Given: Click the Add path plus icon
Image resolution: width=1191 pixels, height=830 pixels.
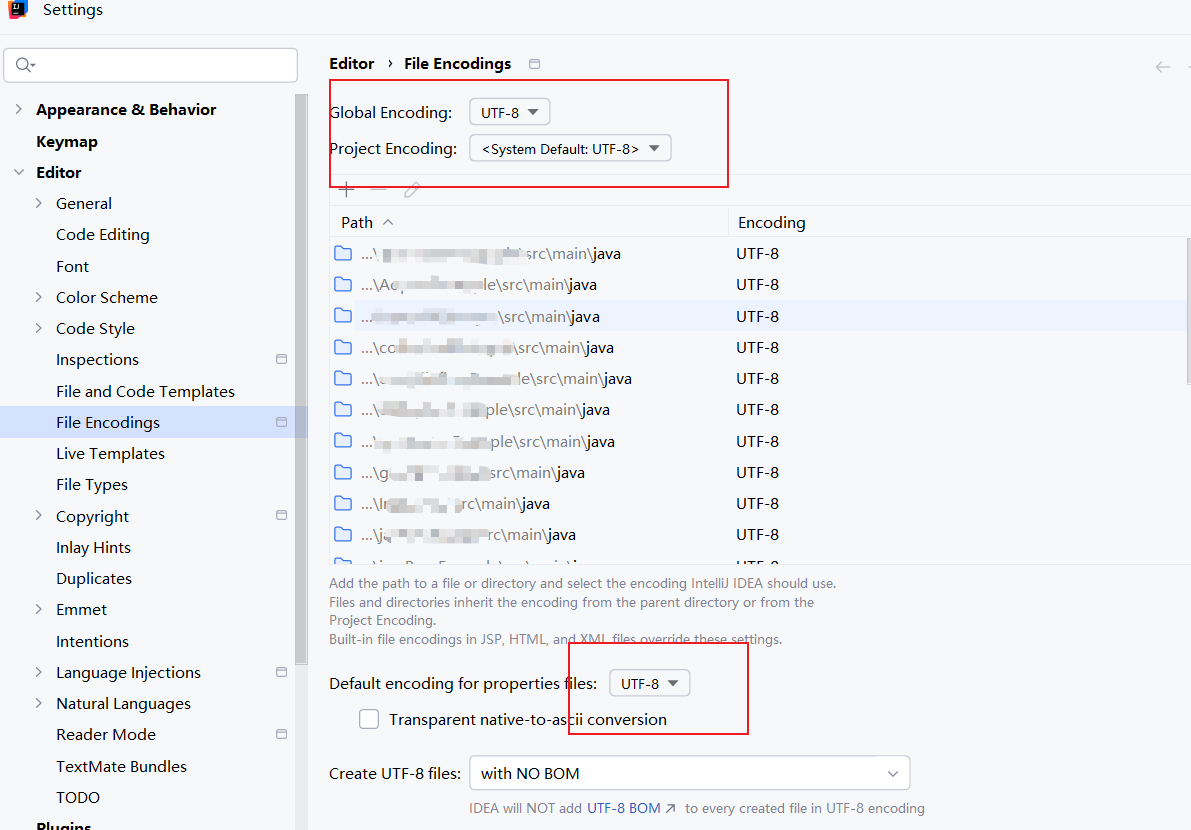Looking at the screenshot, I should (x=346, y=189).
